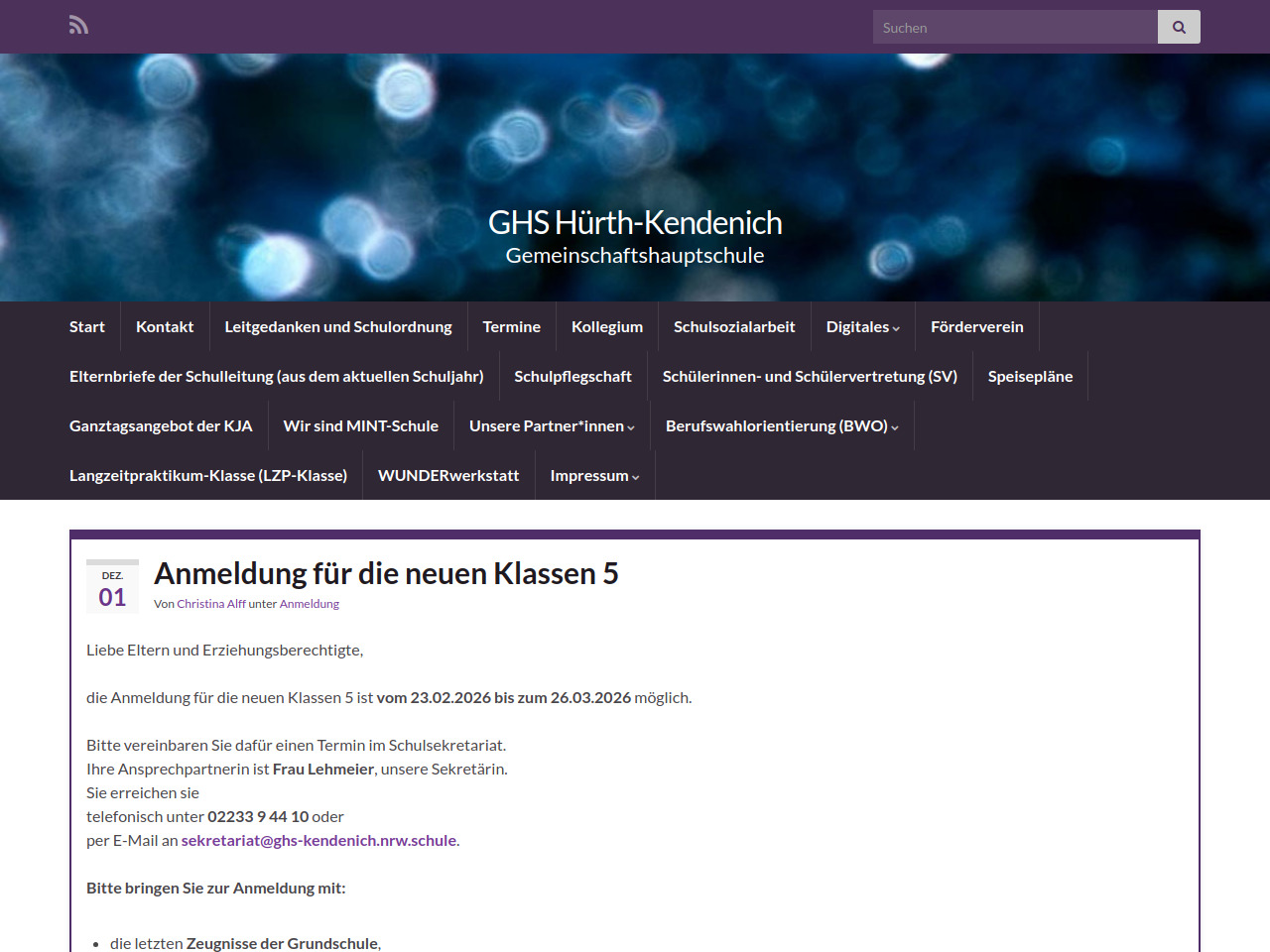This screenshot has height=952, width=1270.
Task: Click the RSS feed icon
Action: [78, 26]
